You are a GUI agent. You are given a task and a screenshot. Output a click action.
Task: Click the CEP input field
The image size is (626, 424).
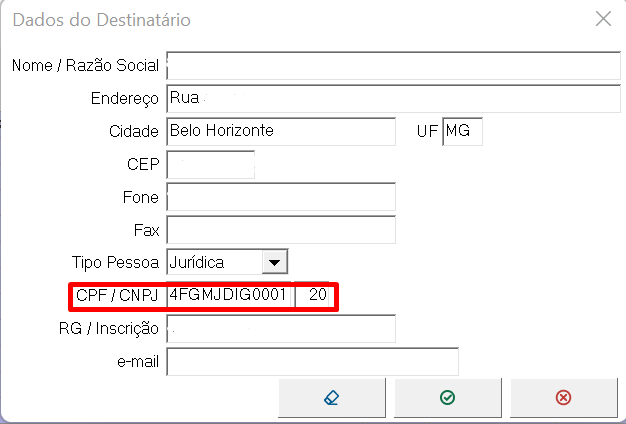tap(210, 164)
